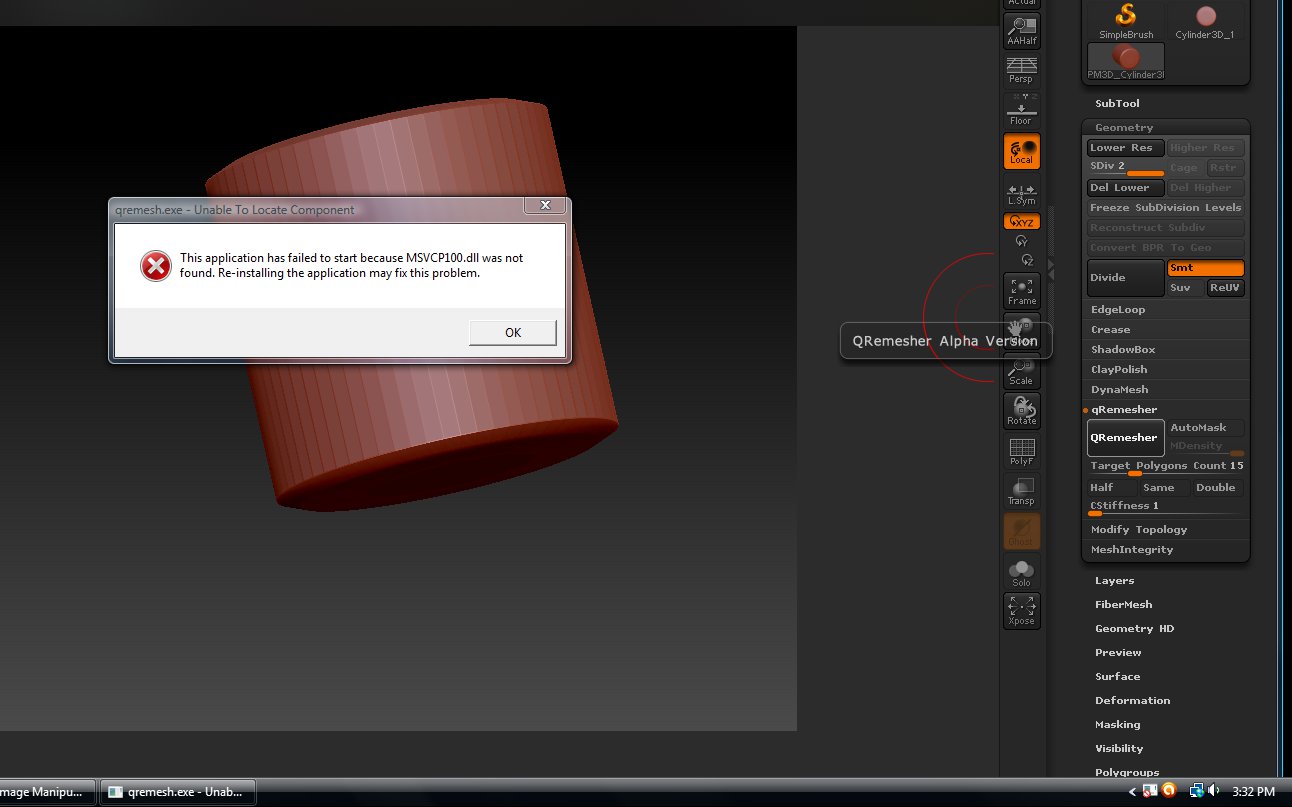Click the Divide button
This screenshot has height=807, width=1292.
coord(1126,278)
